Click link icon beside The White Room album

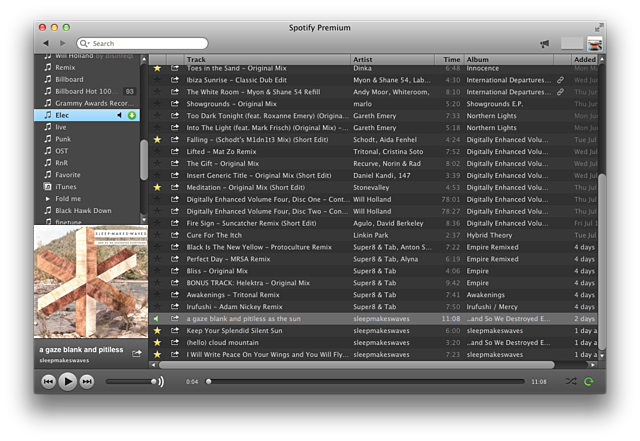pos(560,92)
